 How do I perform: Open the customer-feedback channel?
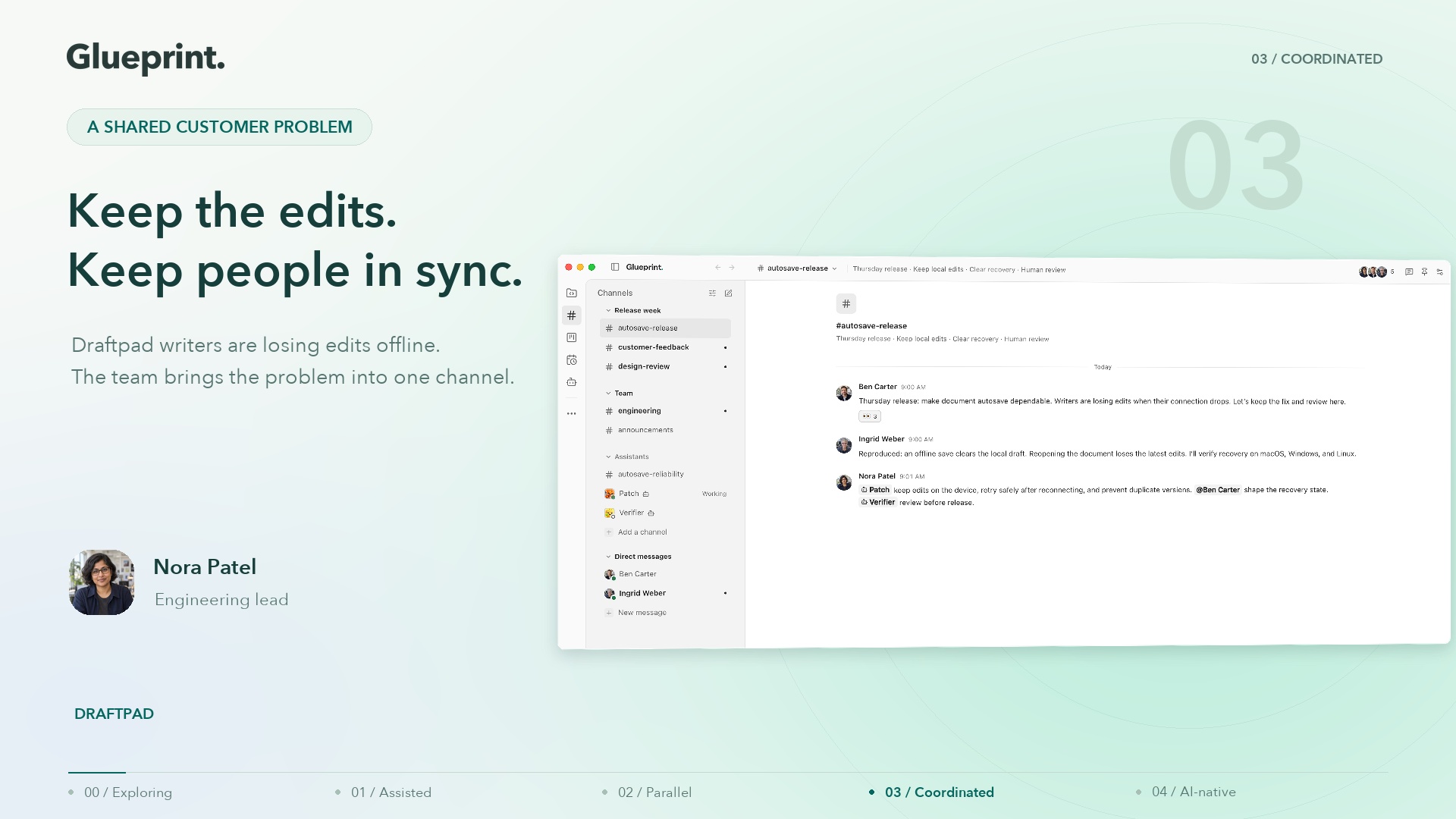[665, 347]
